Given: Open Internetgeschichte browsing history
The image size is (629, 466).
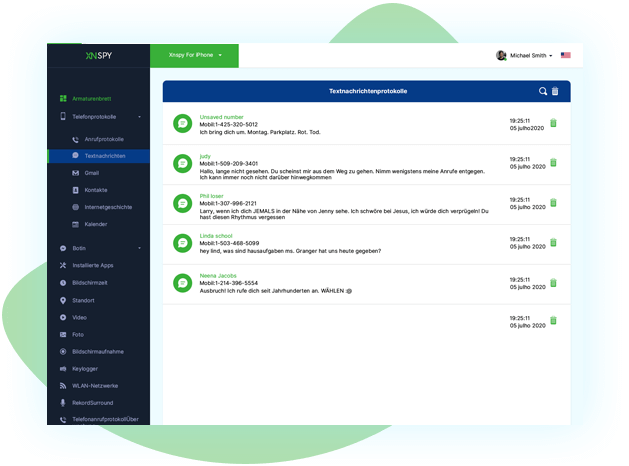Looking at the screenshot, I should (108, 207).
